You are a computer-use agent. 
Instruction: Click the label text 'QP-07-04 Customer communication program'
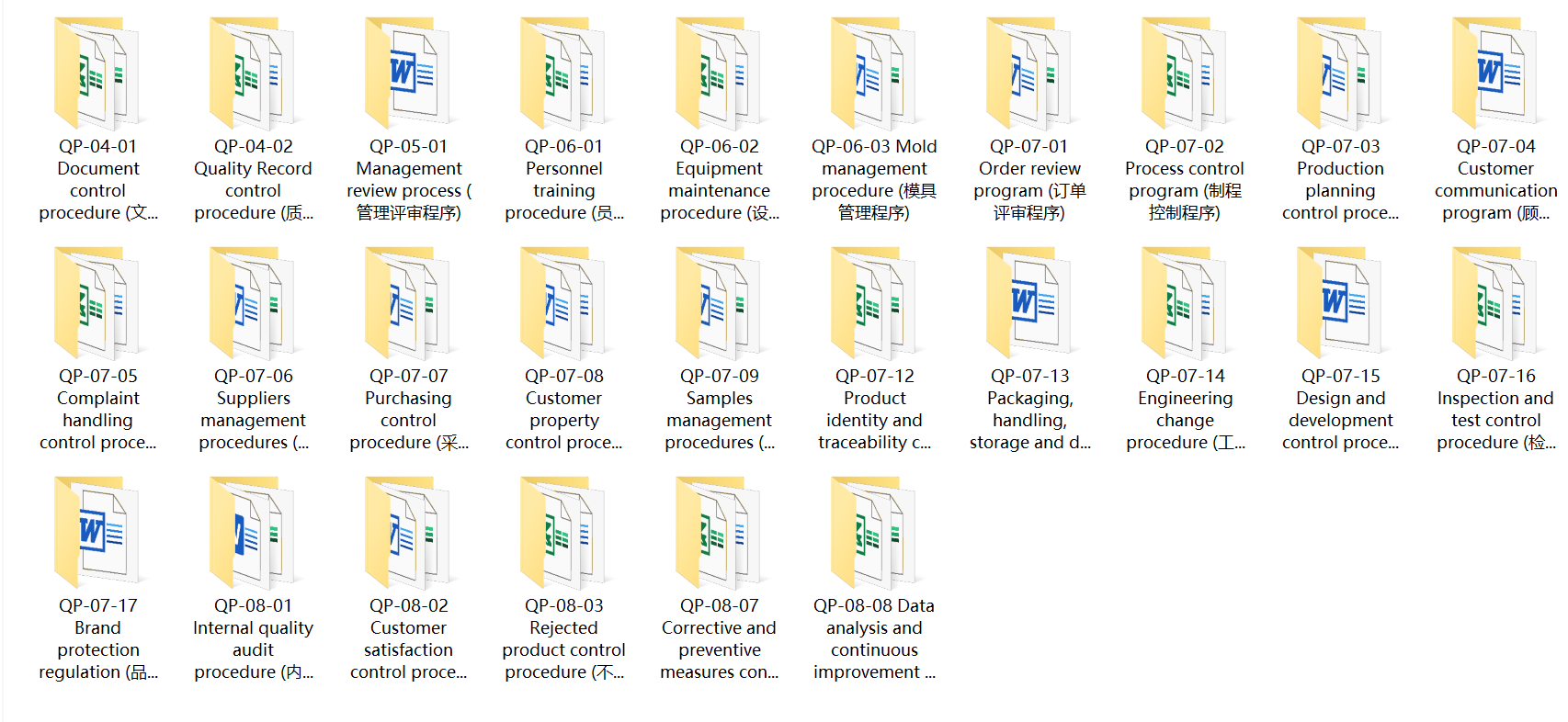click(1495, 179)
